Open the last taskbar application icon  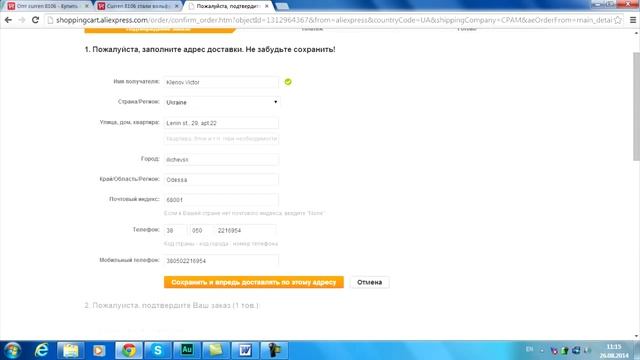[x=274, y=350]
